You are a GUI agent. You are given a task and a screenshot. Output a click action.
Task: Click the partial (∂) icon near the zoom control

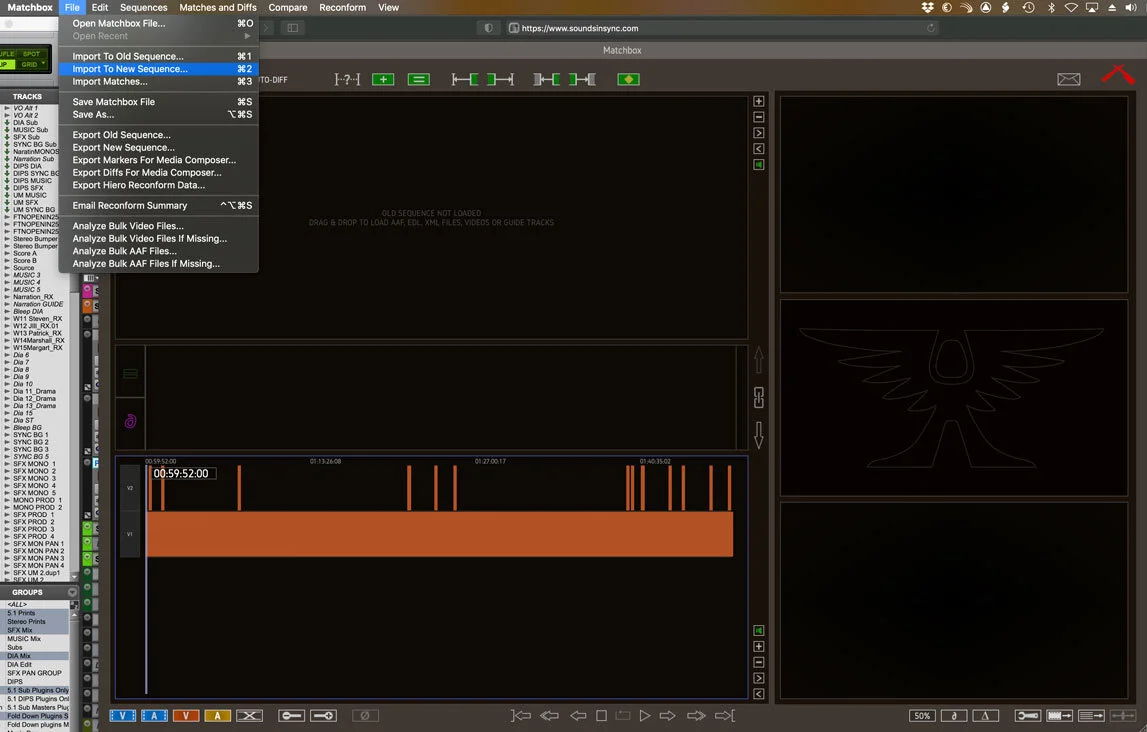click(954, 715)
